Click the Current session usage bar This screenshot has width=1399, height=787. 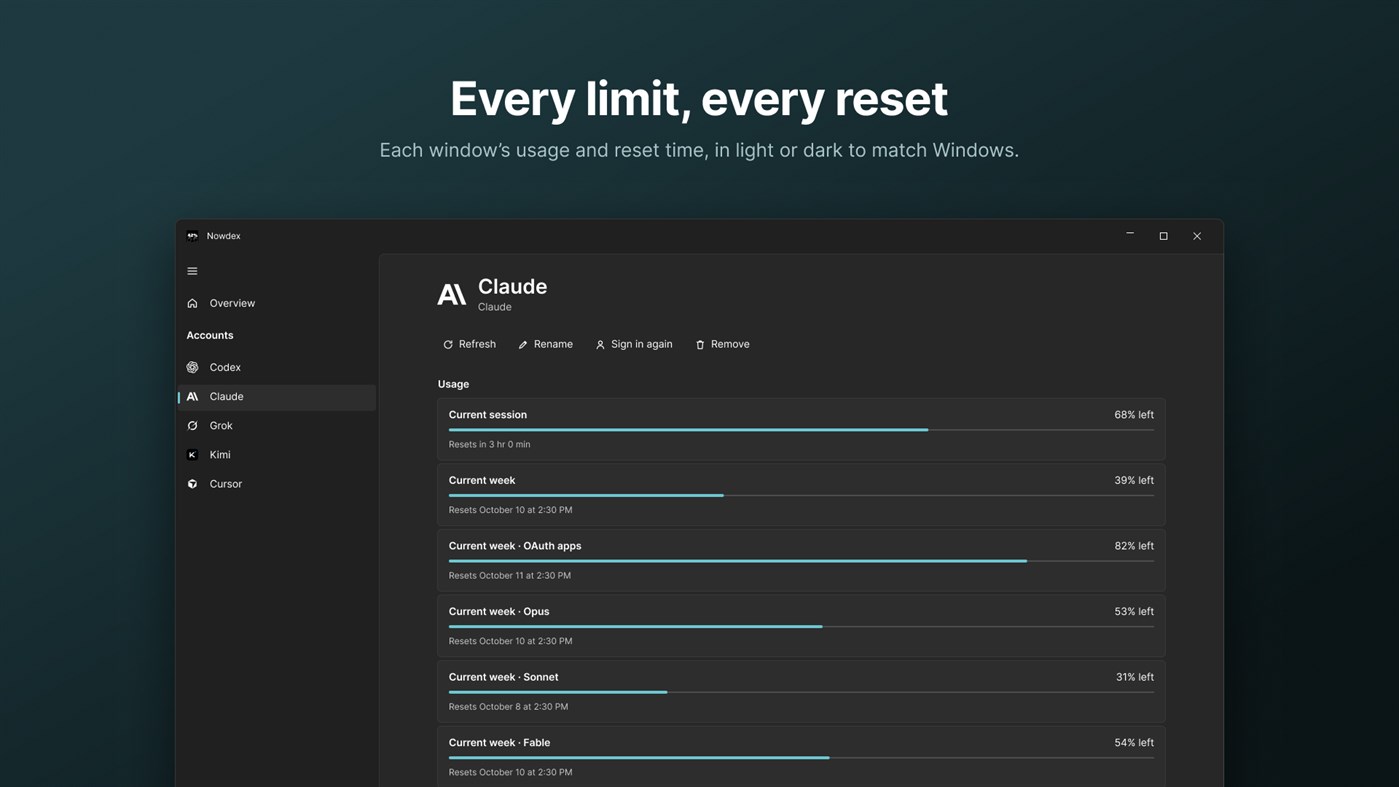(801, 430)
